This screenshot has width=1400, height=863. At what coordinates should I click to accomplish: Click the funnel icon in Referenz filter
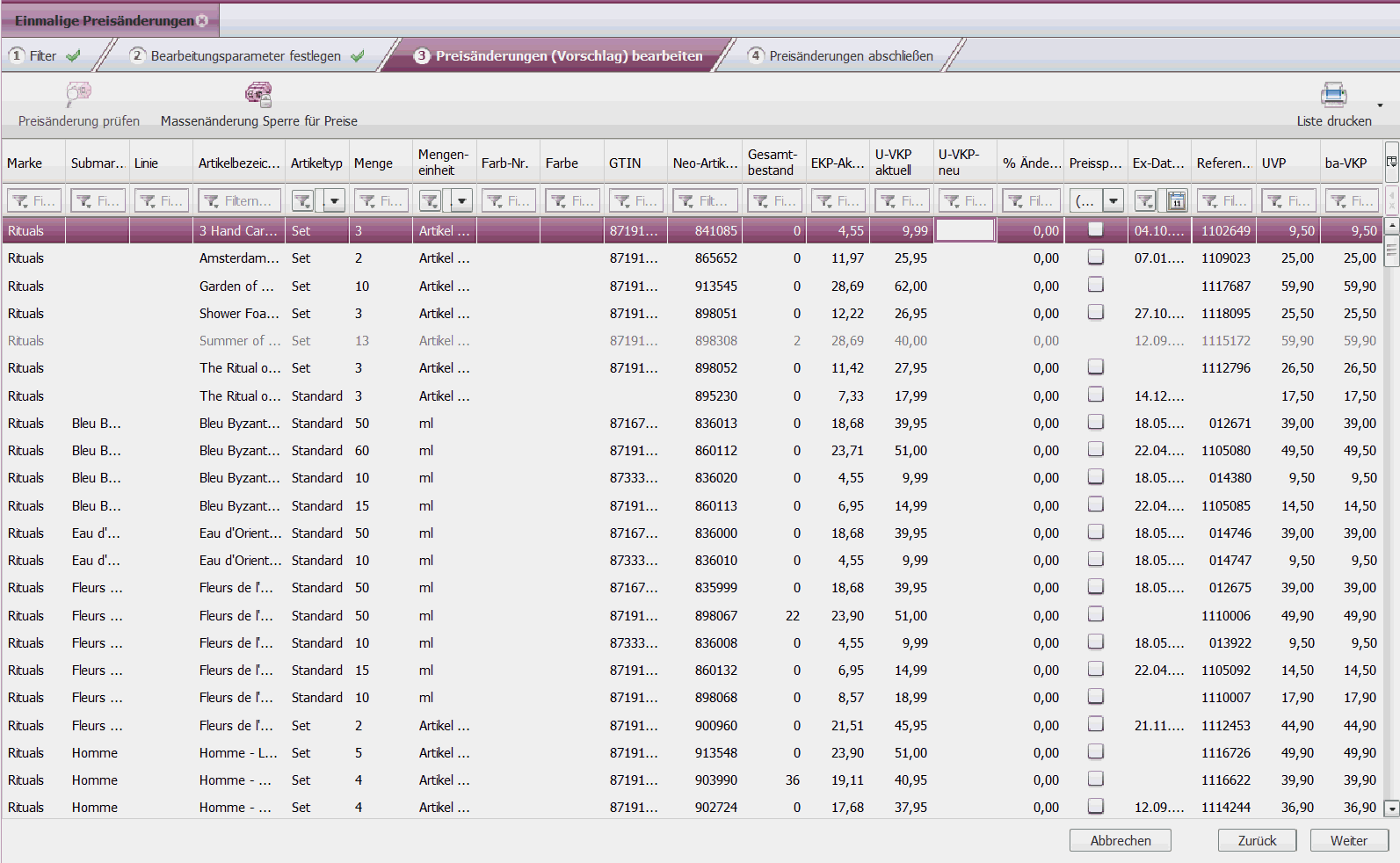click(x=1210, y=201)
